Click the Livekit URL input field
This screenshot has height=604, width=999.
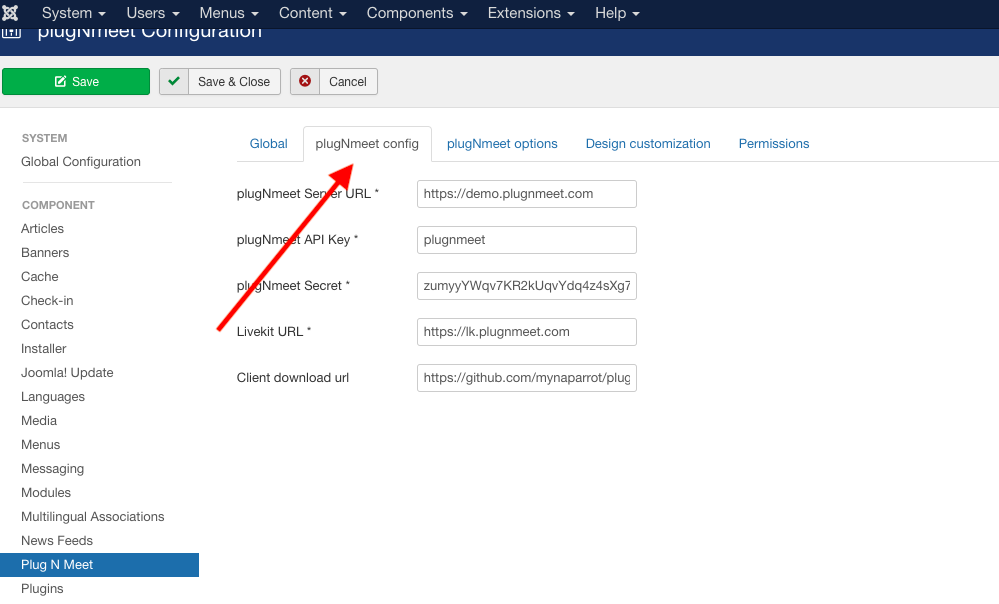(526, 331)
